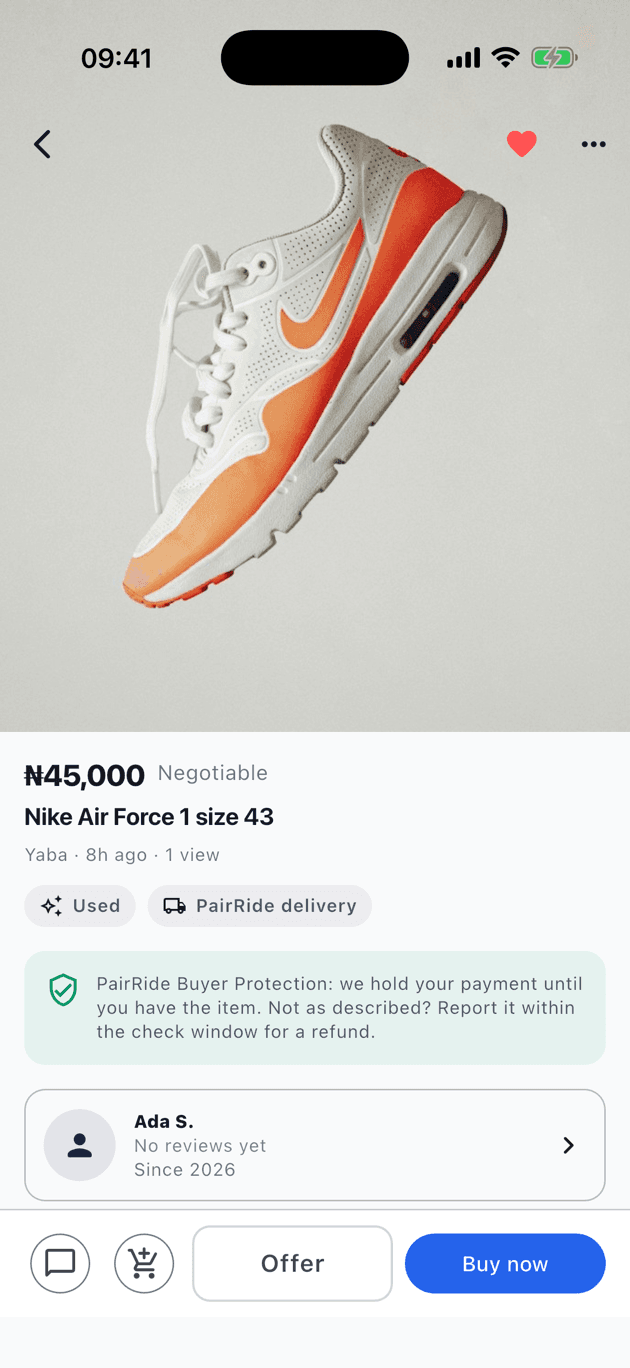Viewport: 630px width, 1368px height.
Task: Tap the Buy now button
Action: pos(505,1263)
